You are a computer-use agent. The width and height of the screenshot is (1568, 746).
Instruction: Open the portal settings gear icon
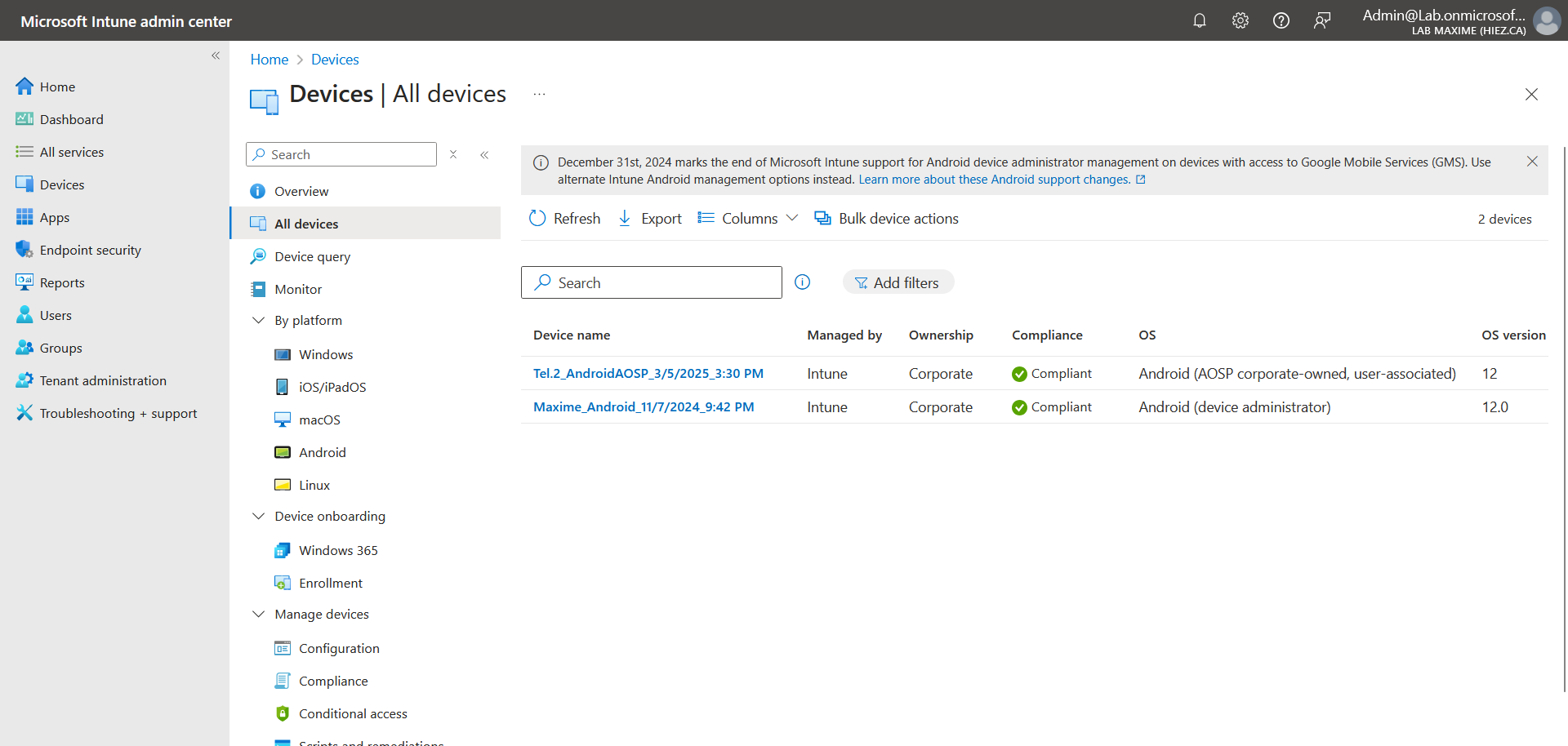[x=1240, y=20]
